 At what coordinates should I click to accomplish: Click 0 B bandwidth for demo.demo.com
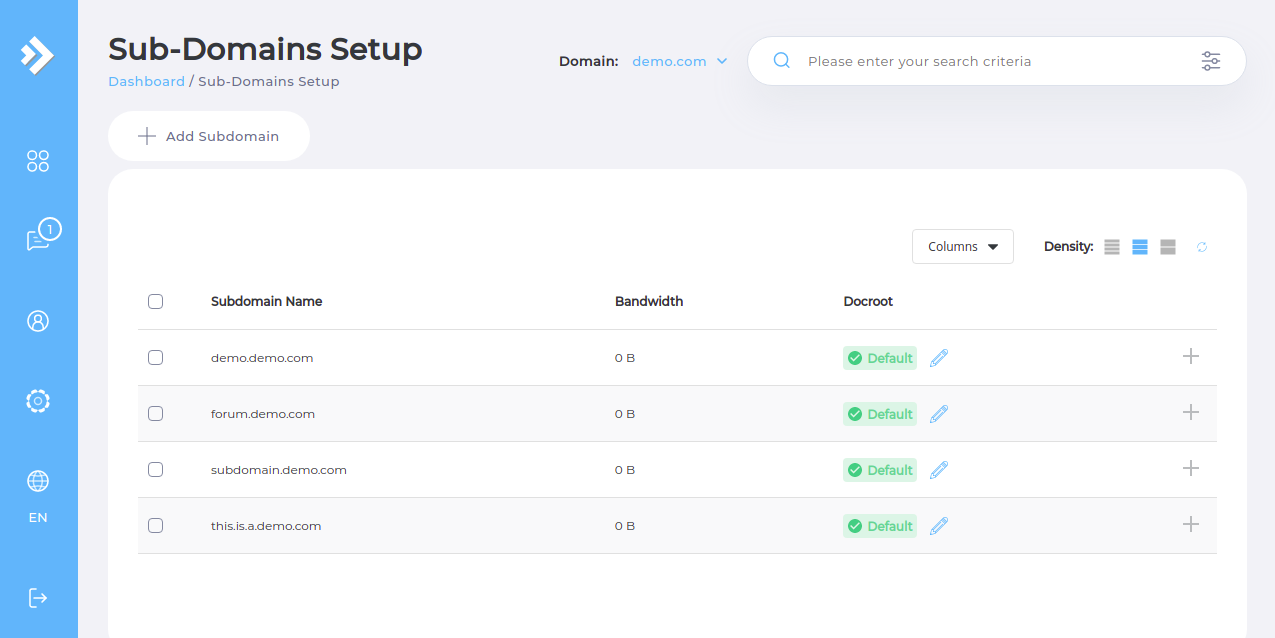coord(625,358)
